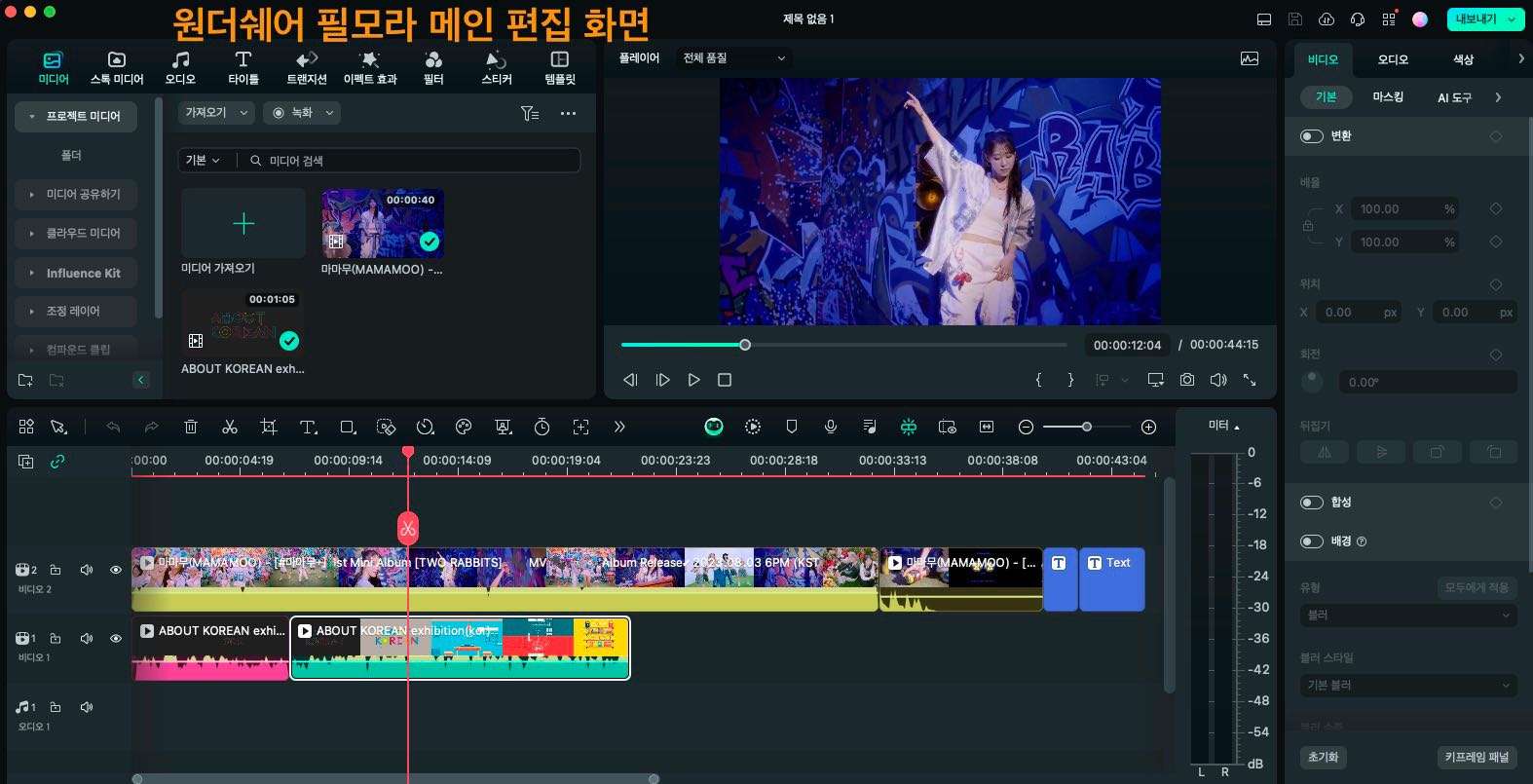Open the 스티커 stickers tab

pyautogui.click(x=497, y=68)
